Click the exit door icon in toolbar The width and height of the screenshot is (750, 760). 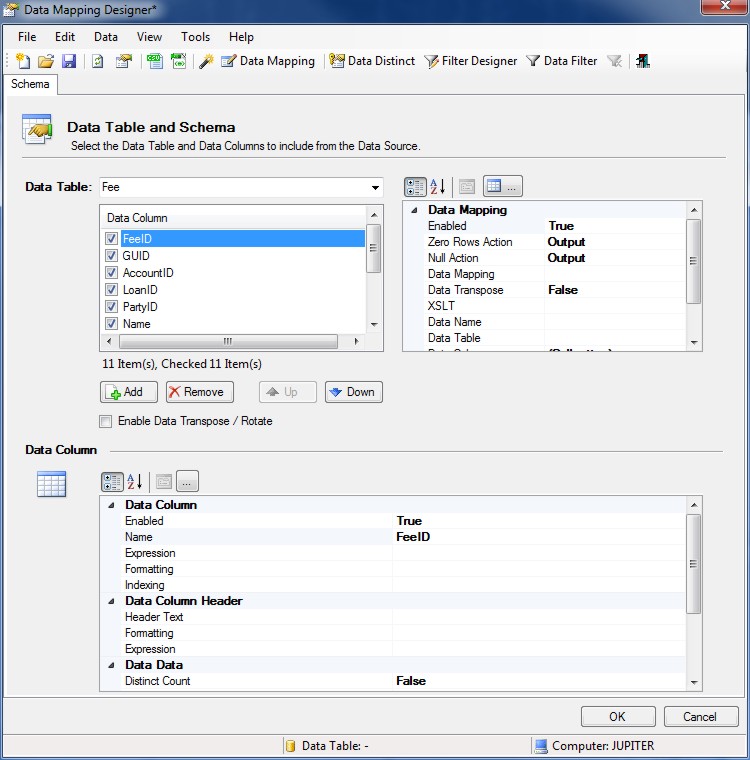(x=642, y=61)
